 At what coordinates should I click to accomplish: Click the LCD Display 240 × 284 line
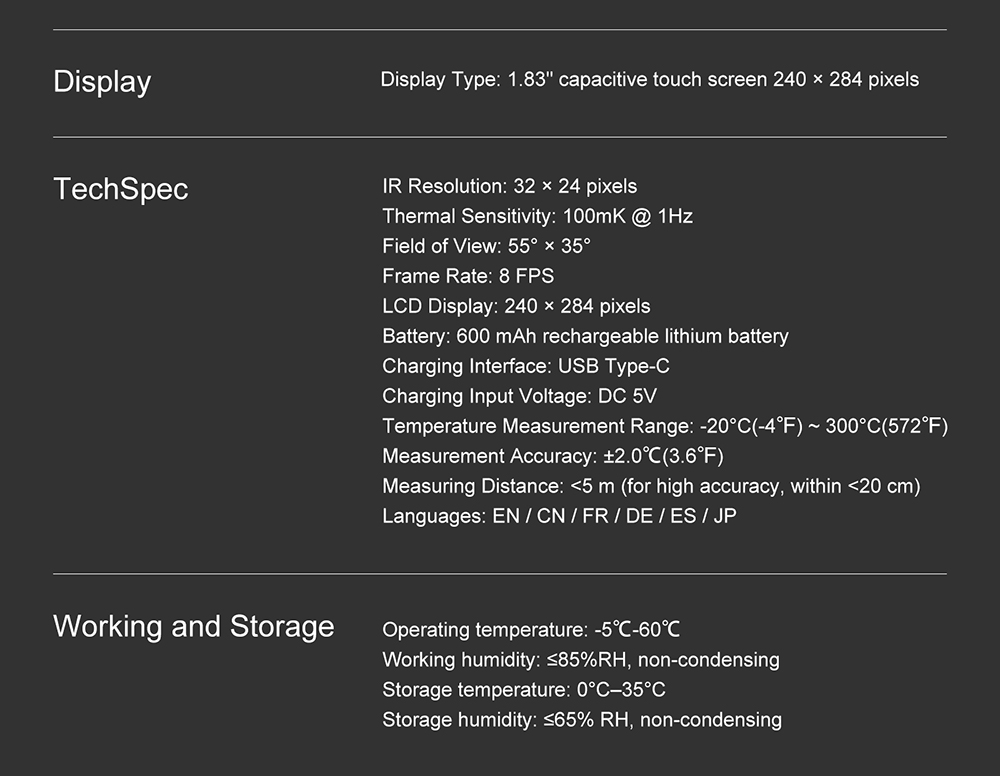click(x=517, y=306)
